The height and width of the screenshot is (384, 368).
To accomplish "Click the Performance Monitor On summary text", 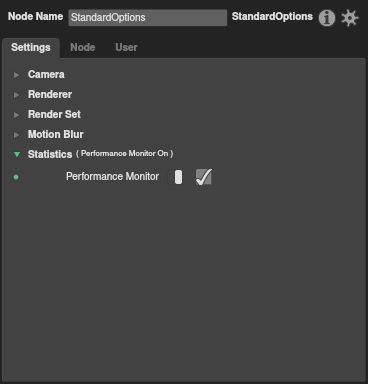I will (124, 154).
